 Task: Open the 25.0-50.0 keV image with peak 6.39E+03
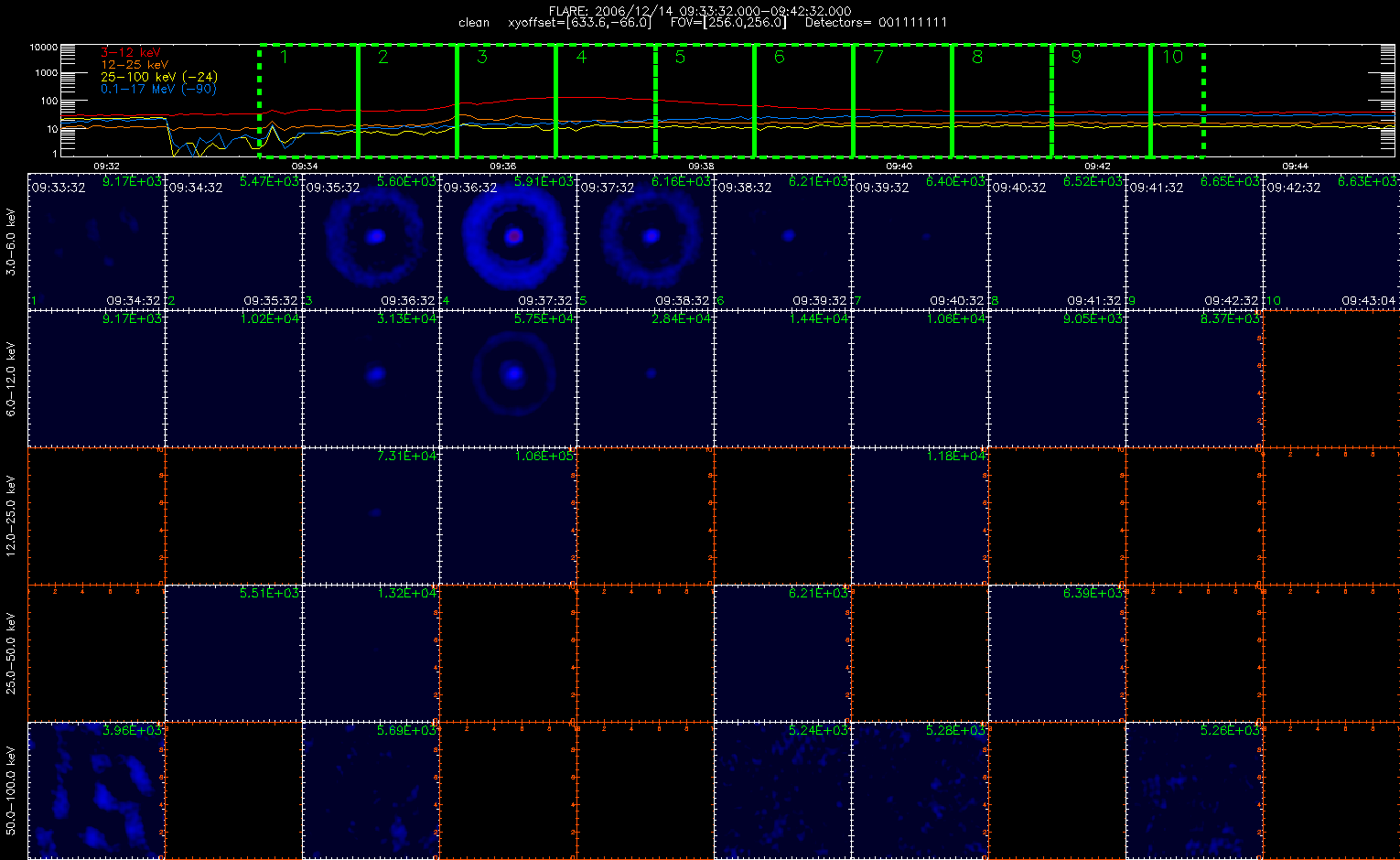coord(1057,653)
